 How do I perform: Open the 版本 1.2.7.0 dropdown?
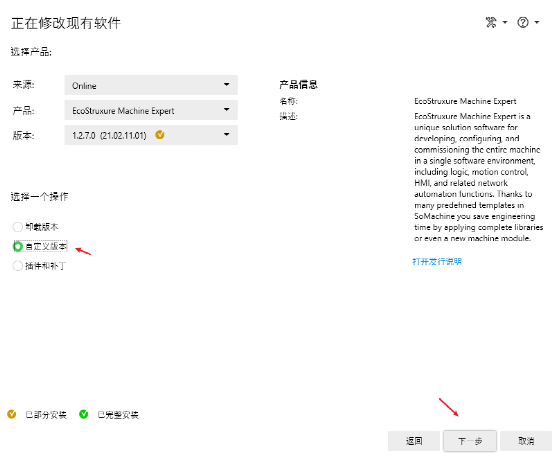[151, 135]
